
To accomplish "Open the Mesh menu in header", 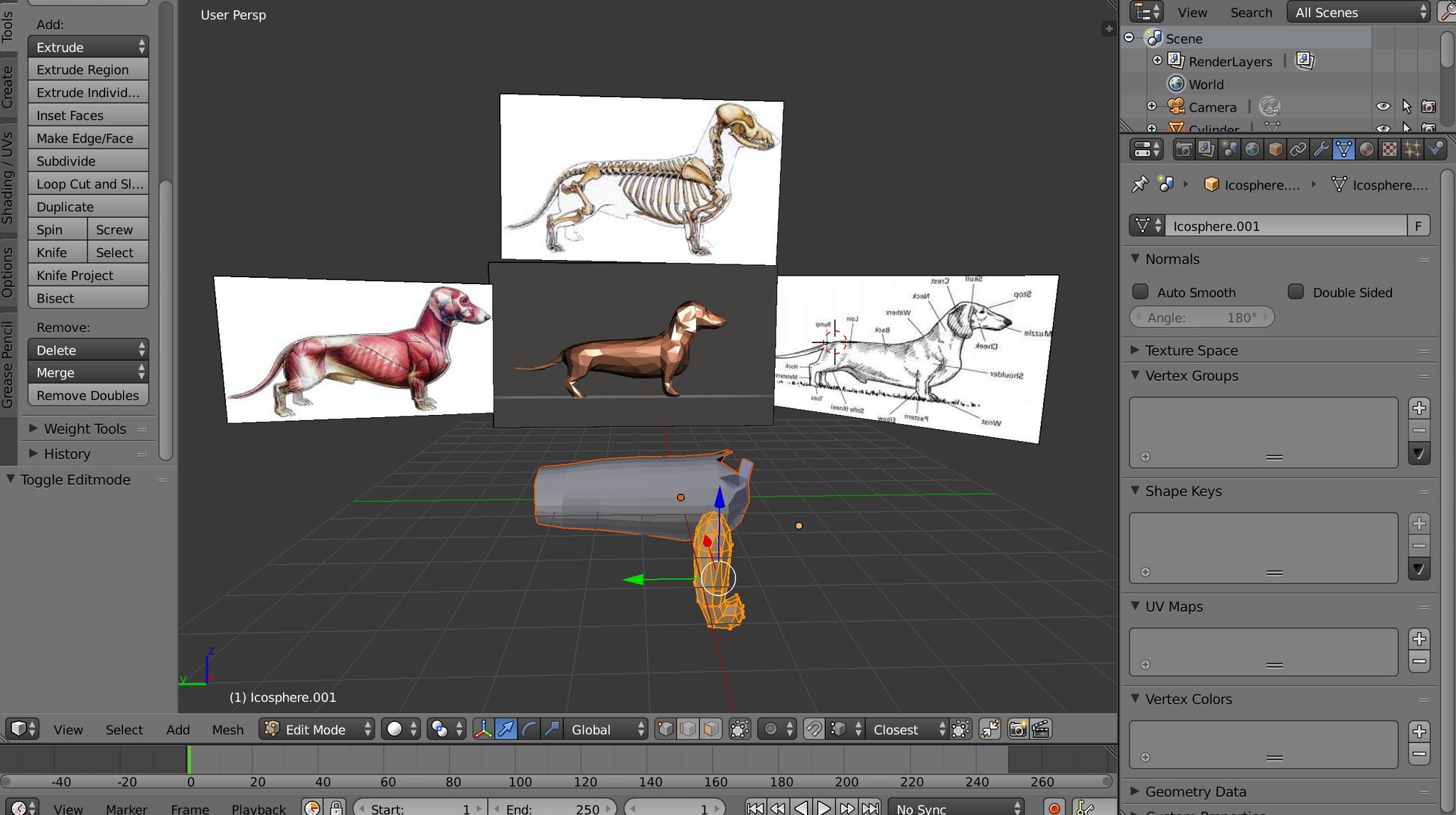I will (227, 729).
